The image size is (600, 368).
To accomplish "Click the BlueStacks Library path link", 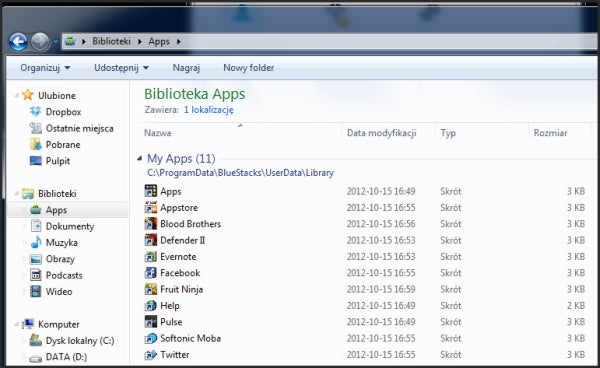I will point(240,173).
